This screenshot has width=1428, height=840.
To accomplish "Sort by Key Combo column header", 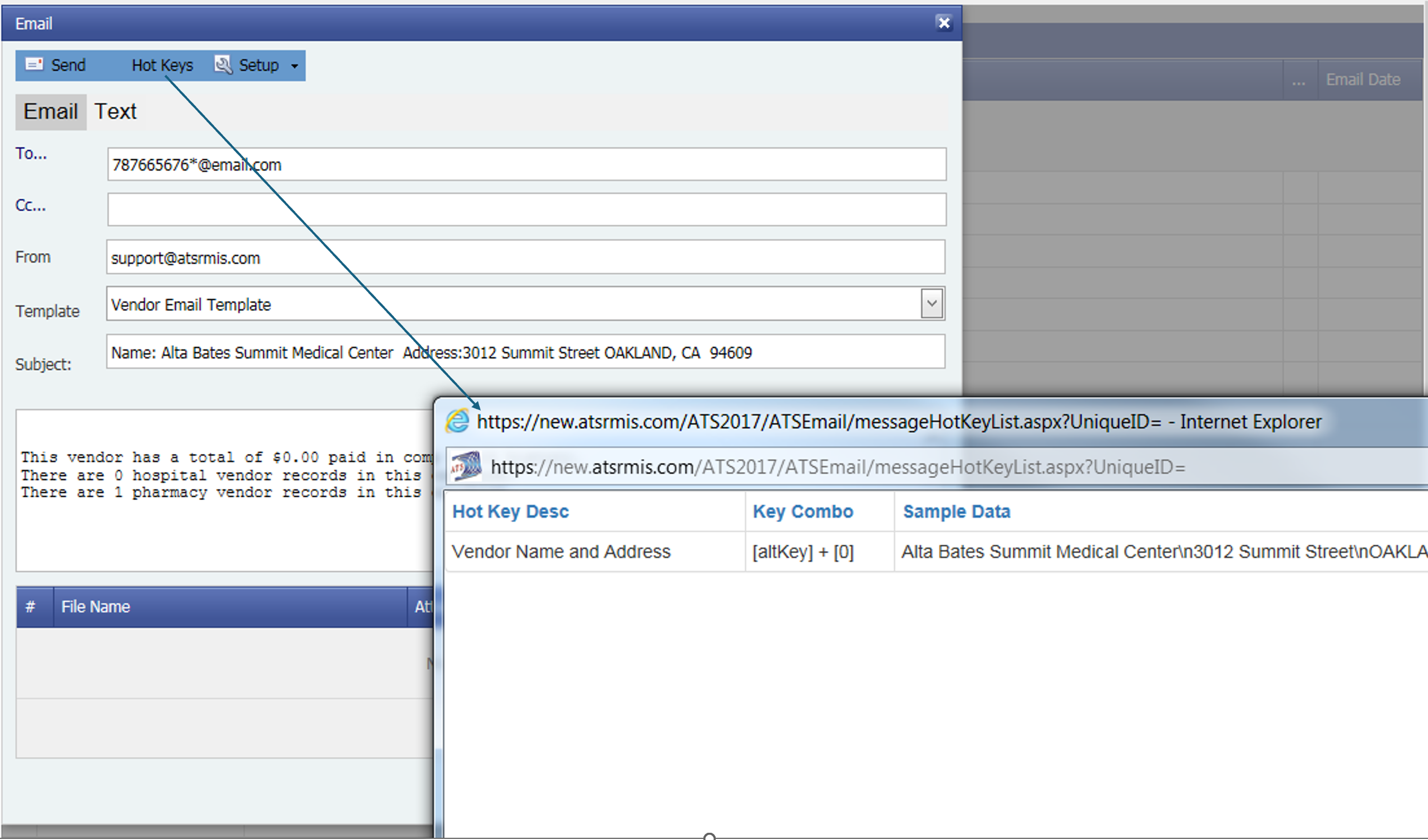I will pos(802,511).
